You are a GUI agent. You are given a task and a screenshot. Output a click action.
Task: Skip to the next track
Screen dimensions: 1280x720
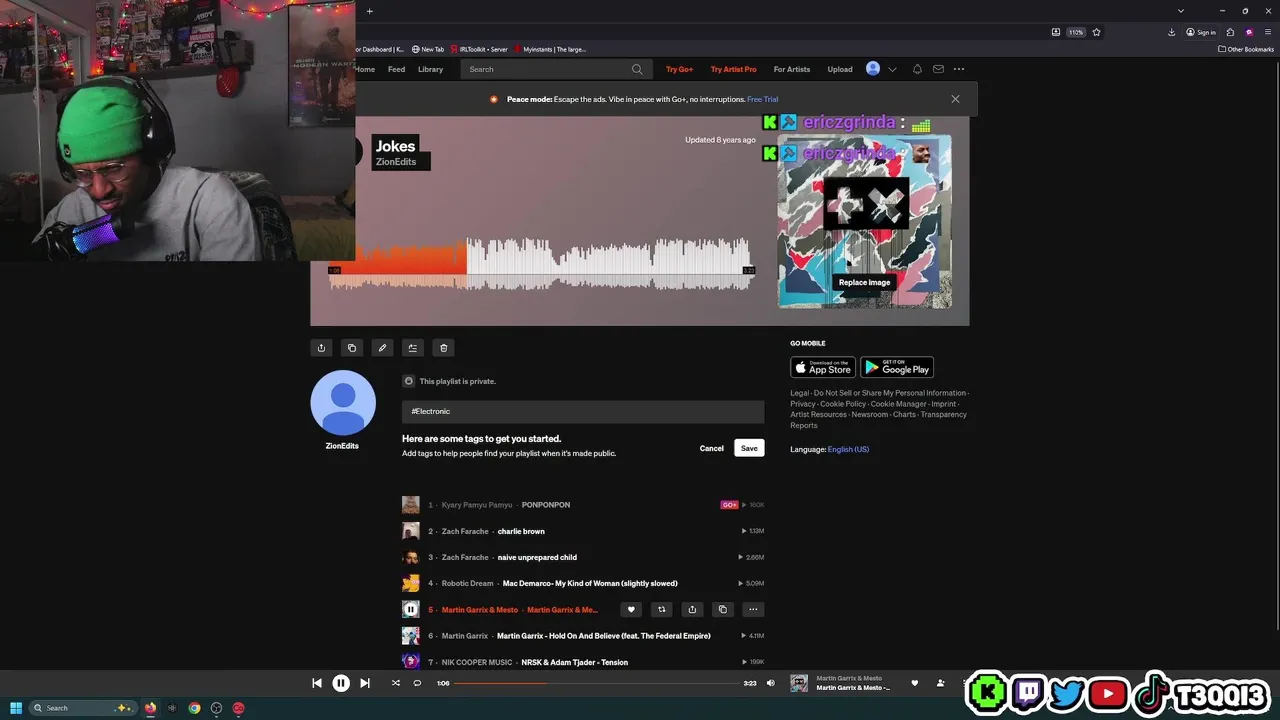(365, 683)
